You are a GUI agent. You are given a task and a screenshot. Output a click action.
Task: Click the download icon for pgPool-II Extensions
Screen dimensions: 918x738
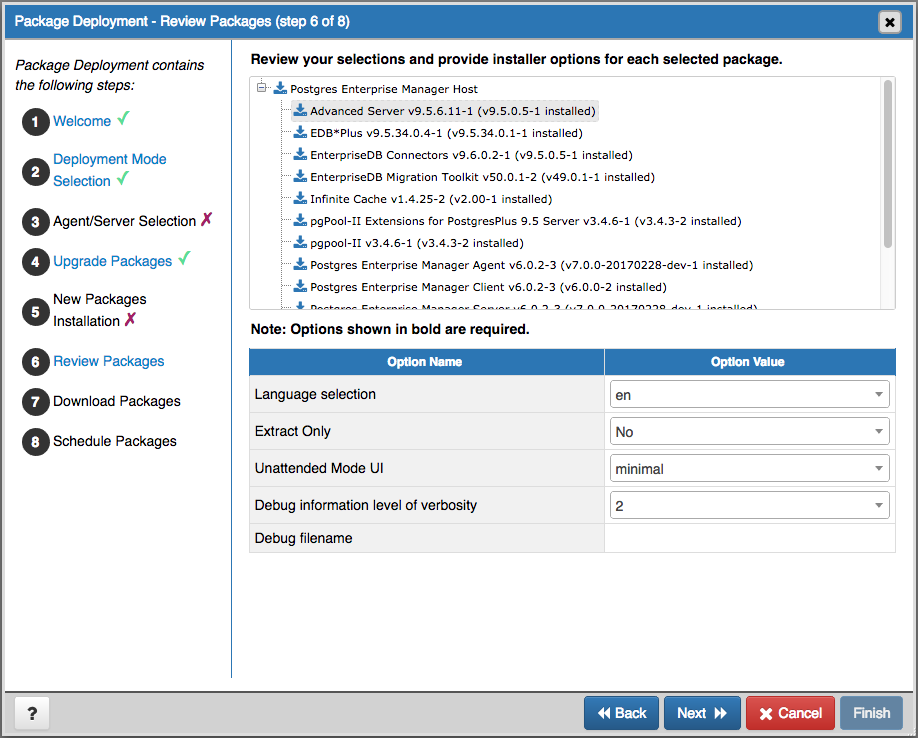point(300,221)
